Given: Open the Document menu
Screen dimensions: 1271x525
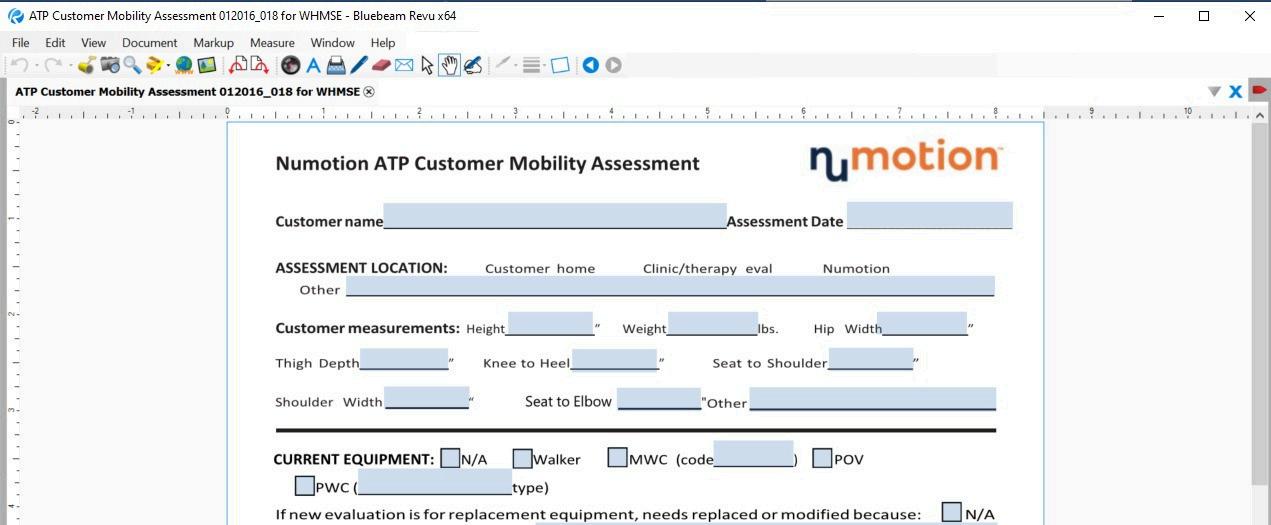Looking at the screenshot, I should click(x=150, y=43).
